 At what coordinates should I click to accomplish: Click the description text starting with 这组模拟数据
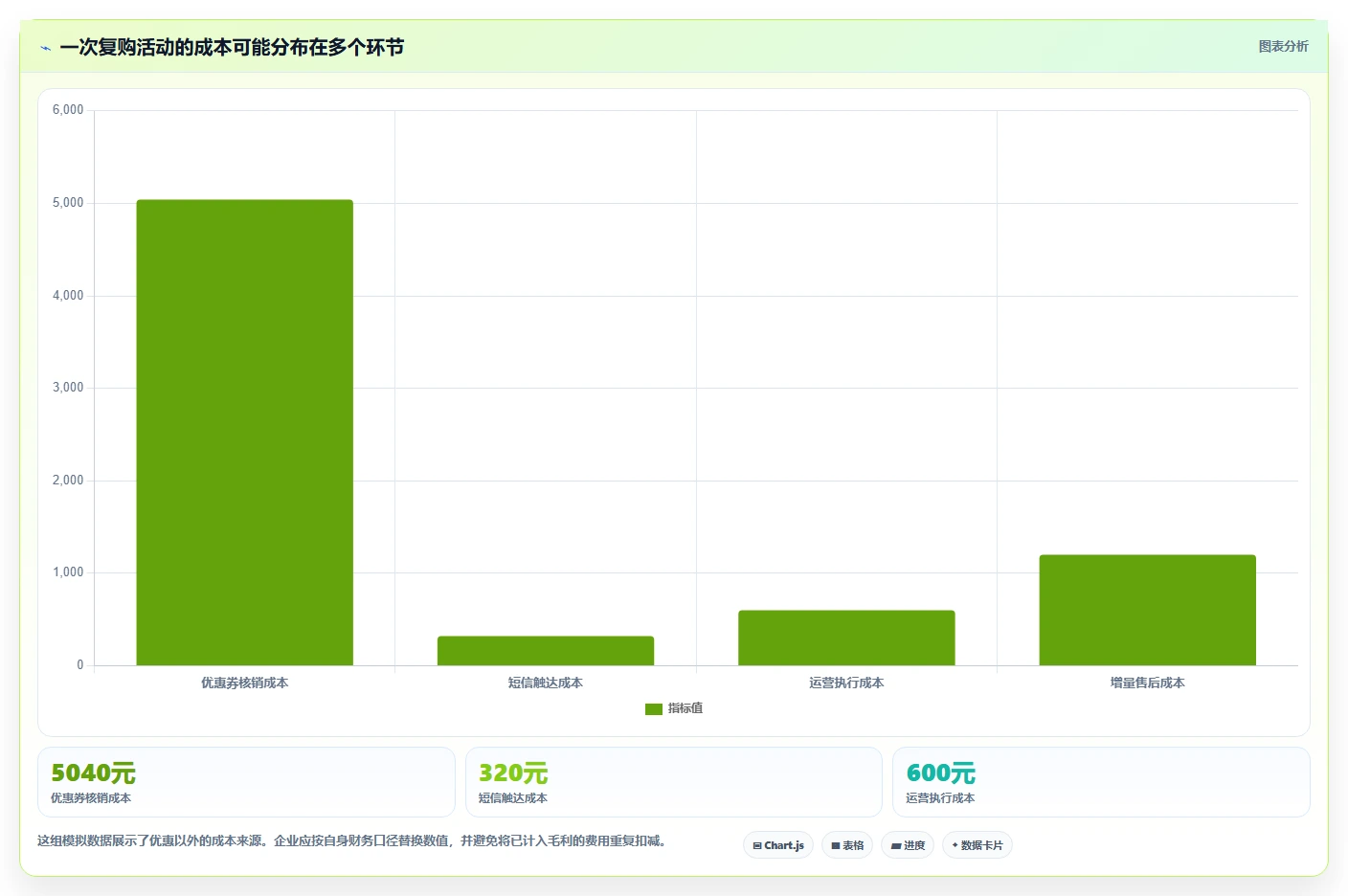pyautogui.click(x=352, y=840)
